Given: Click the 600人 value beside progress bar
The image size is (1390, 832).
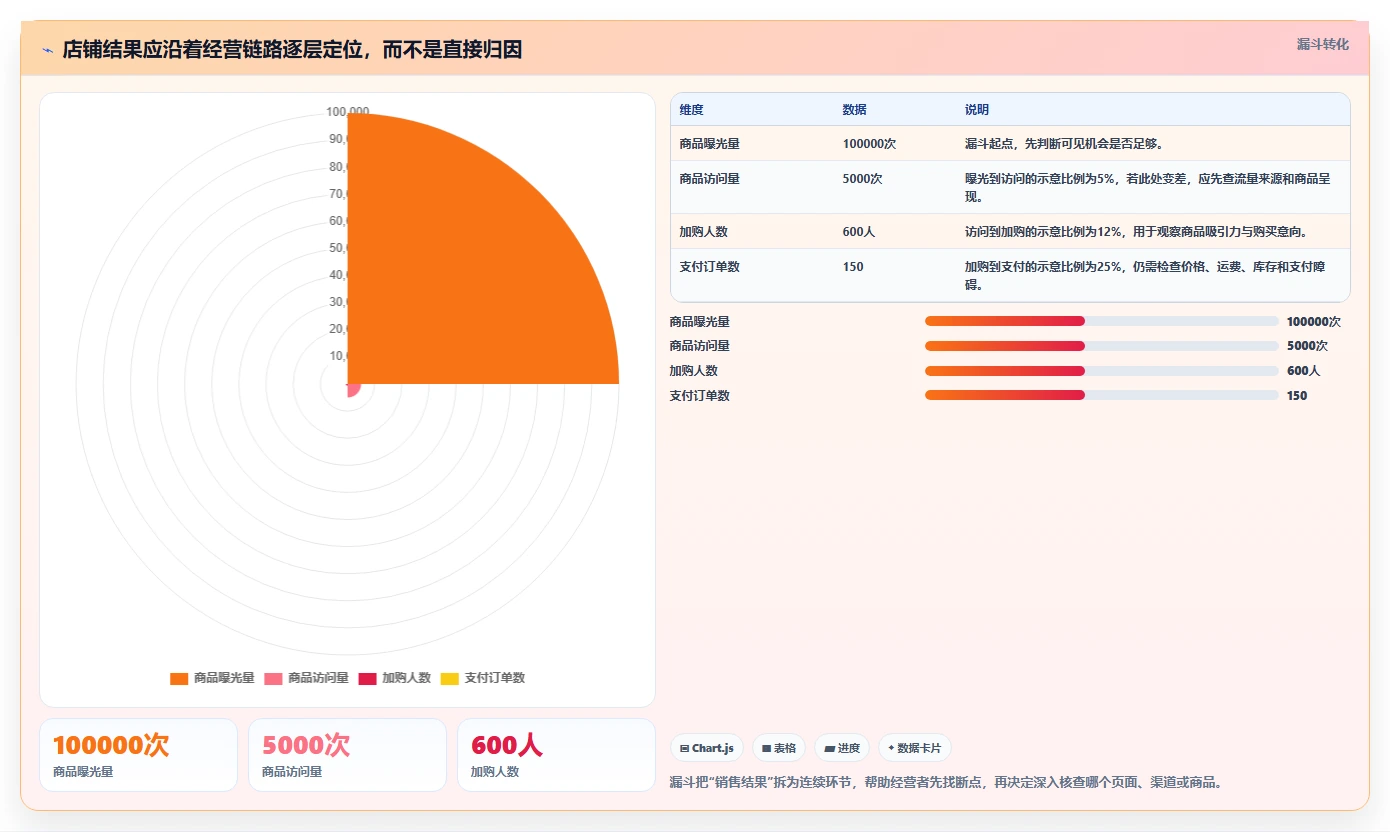Looking at the screenshot, I should 1304,371.
